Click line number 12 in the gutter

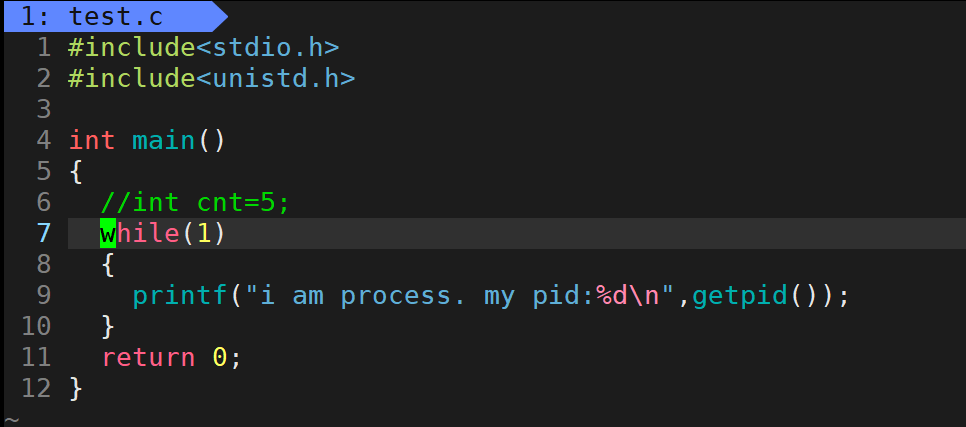pos(35,388)
